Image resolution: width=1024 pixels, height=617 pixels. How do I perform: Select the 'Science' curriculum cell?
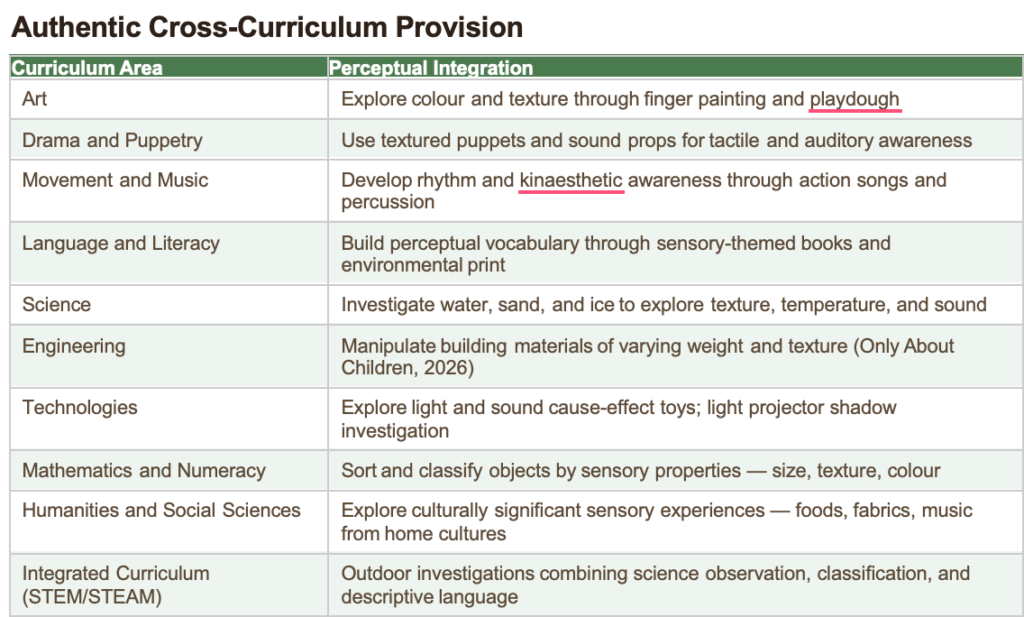tap(56, 304)
